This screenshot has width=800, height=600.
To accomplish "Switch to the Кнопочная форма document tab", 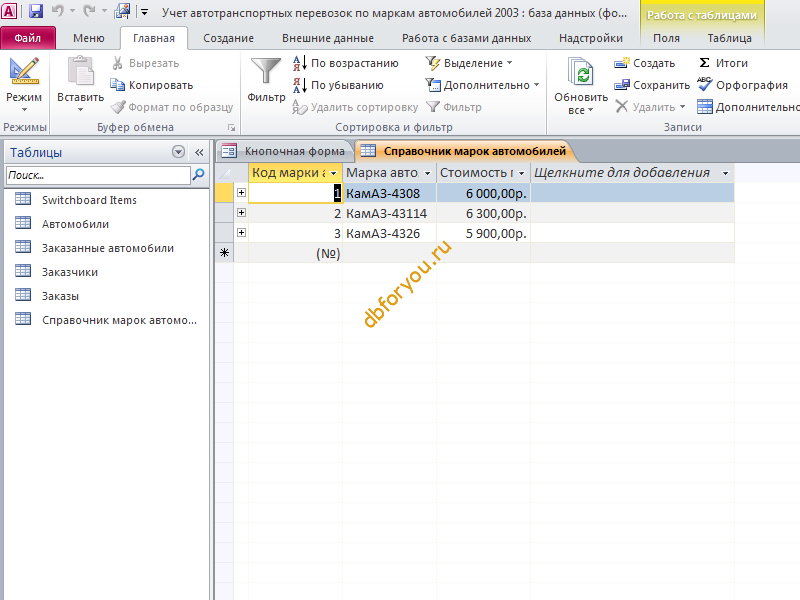I will click(x=285, y=151).
